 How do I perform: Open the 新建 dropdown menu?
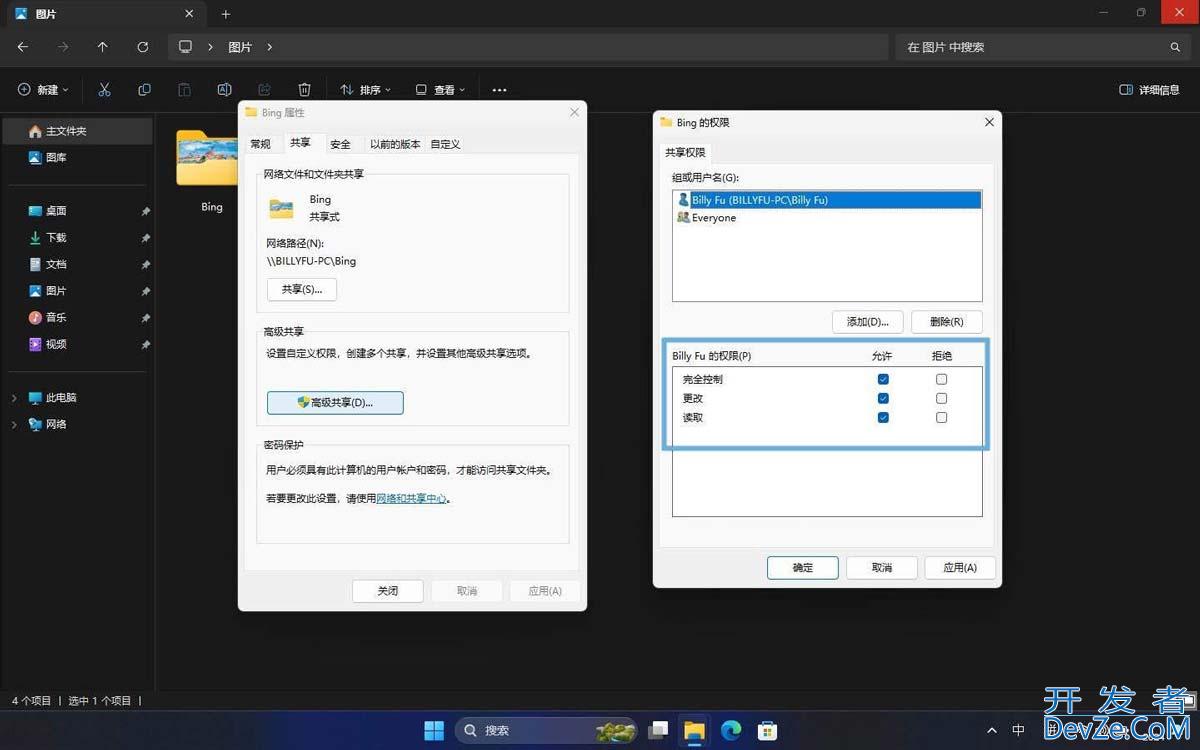point(43,90)
